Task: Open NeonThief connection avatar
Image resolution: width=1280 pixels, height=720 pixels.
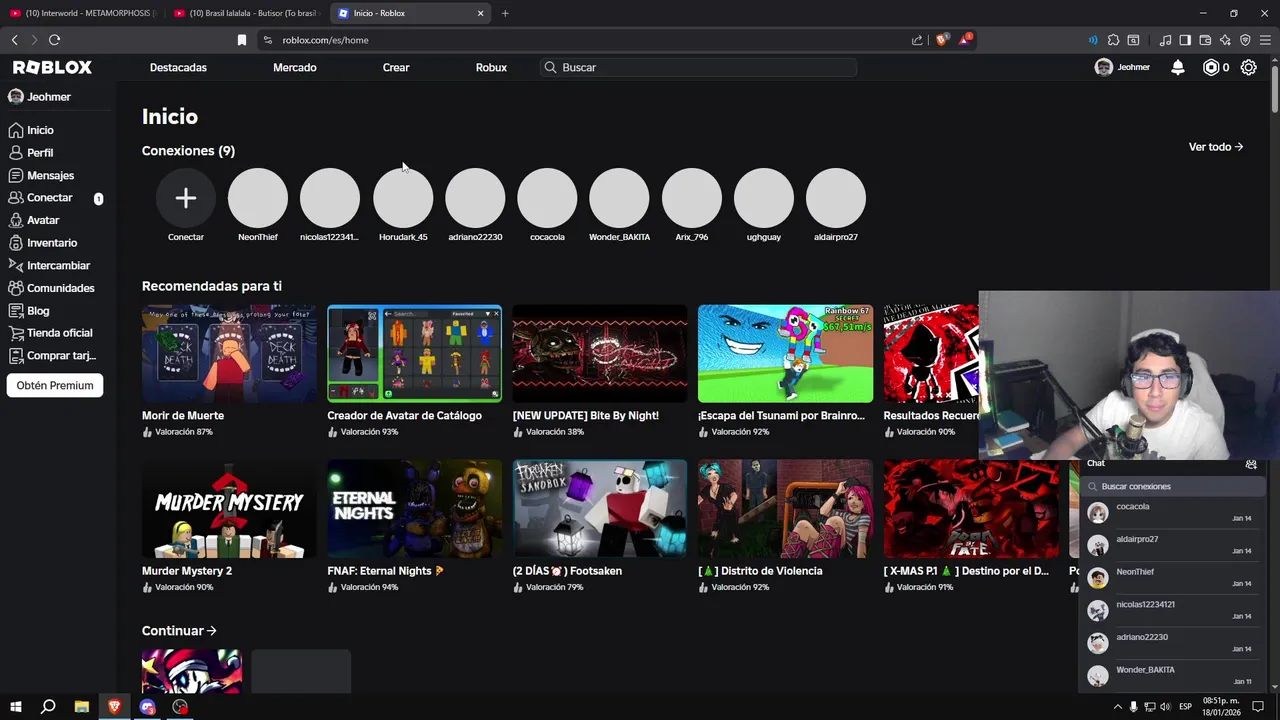Action: (258, 198)
